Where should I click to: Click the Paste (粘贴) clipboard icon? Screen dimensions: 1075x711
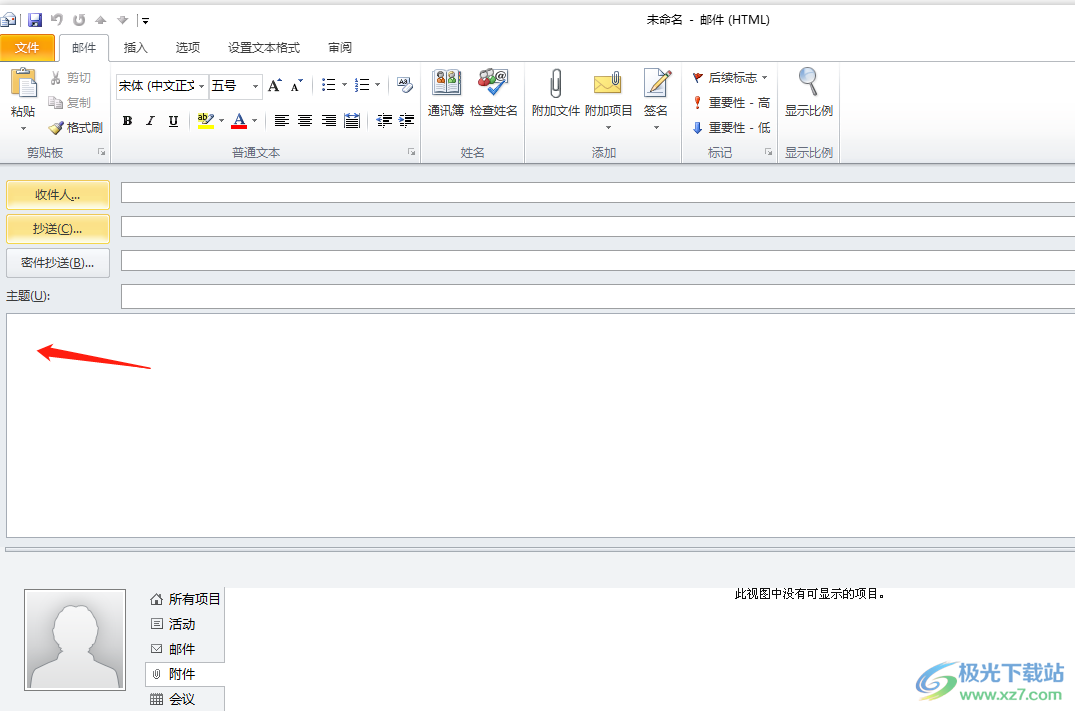pyautogui.click(x=23, y=86)
